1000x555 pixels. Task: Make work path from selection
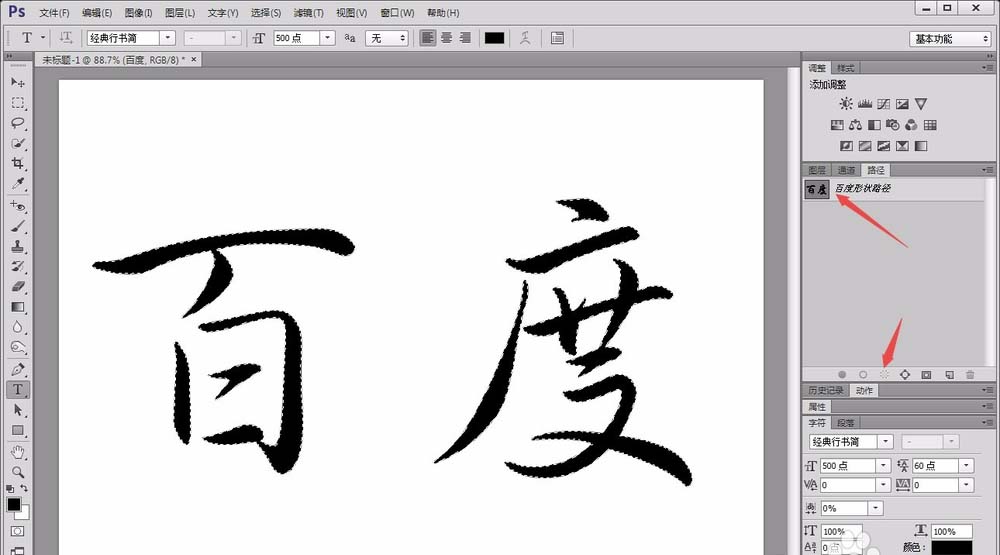(905, 375)
